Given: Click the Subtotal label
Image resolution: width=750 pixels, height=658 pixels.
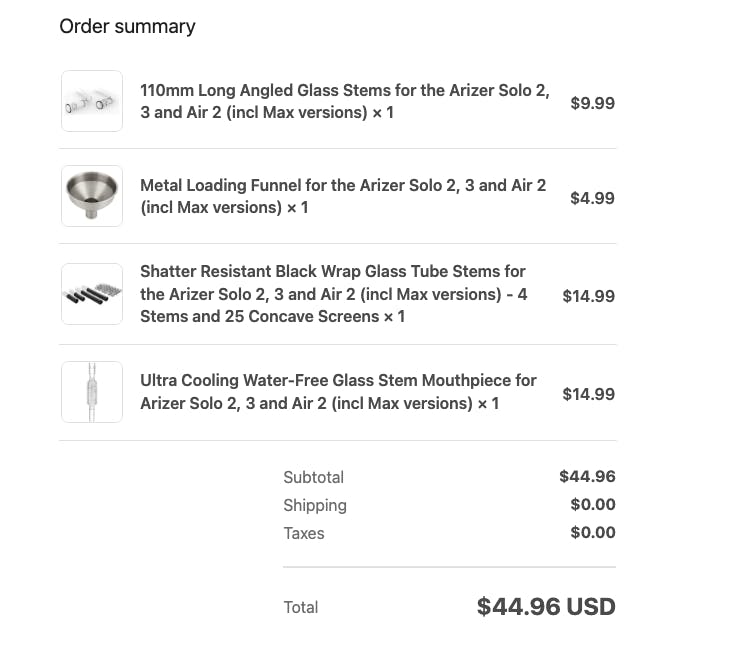Looking at the screenshot, I should pos(313,477).
